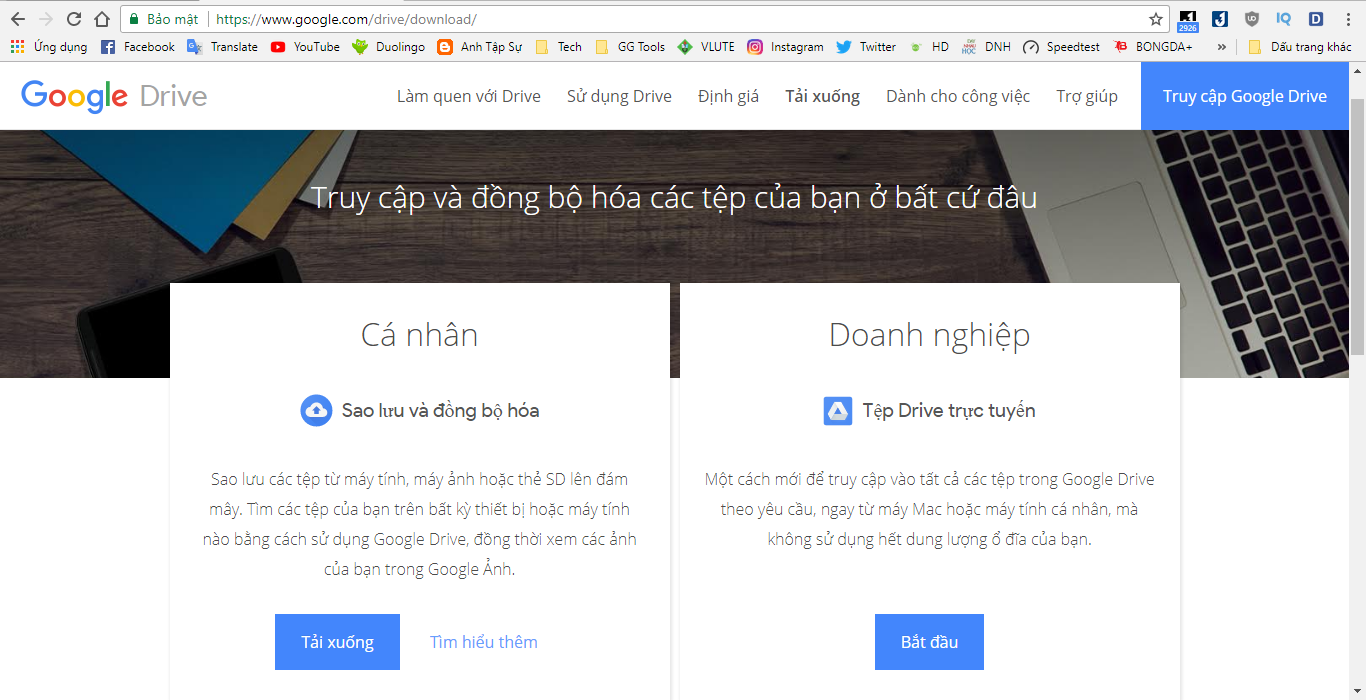
Task: Click the Google Drive logo
Action: [x=114, y=96]
